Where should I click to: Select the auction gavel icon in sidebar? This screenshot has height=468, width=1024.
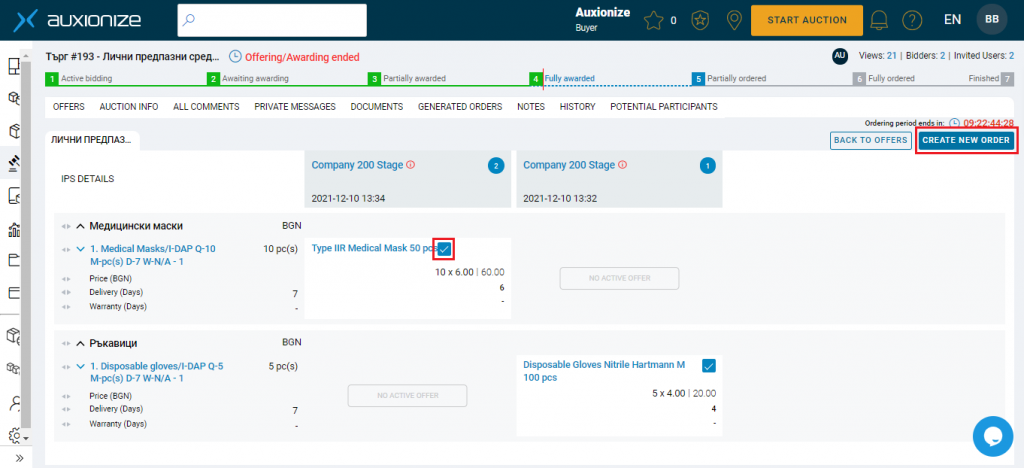(x=15, y=162)
